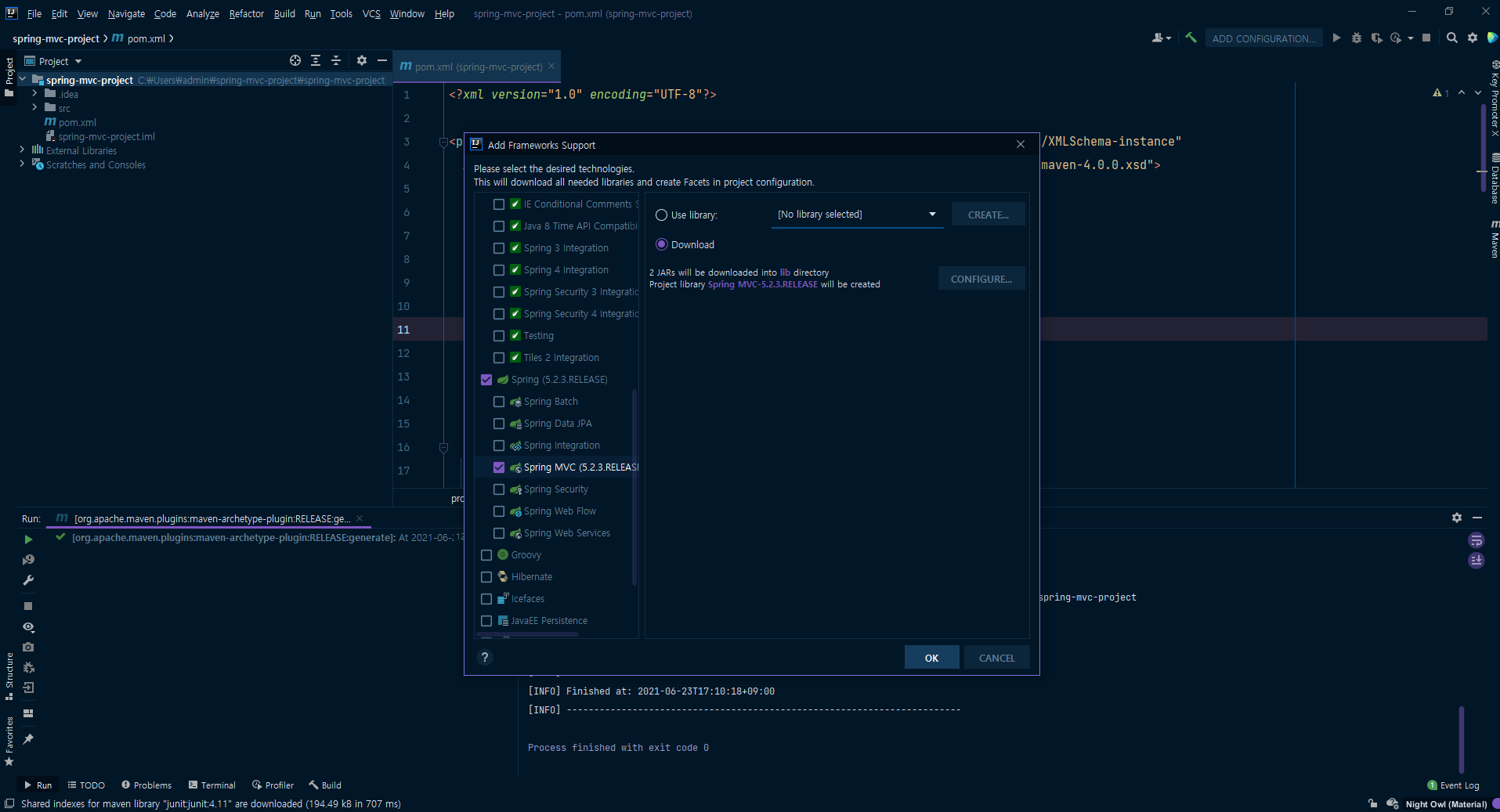Click the locate-in-project target icon
This screenshot has width=1500, height=812.
click(x=295, y=60)
